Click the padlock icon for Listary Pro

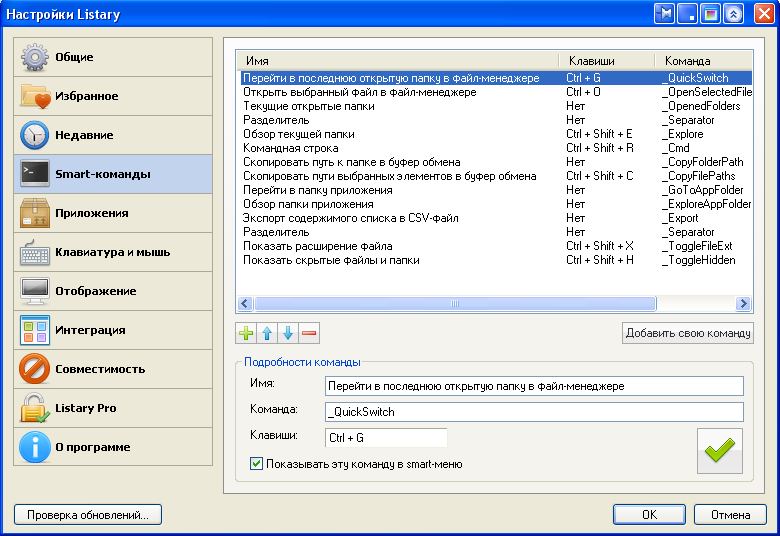coord(35,408)
